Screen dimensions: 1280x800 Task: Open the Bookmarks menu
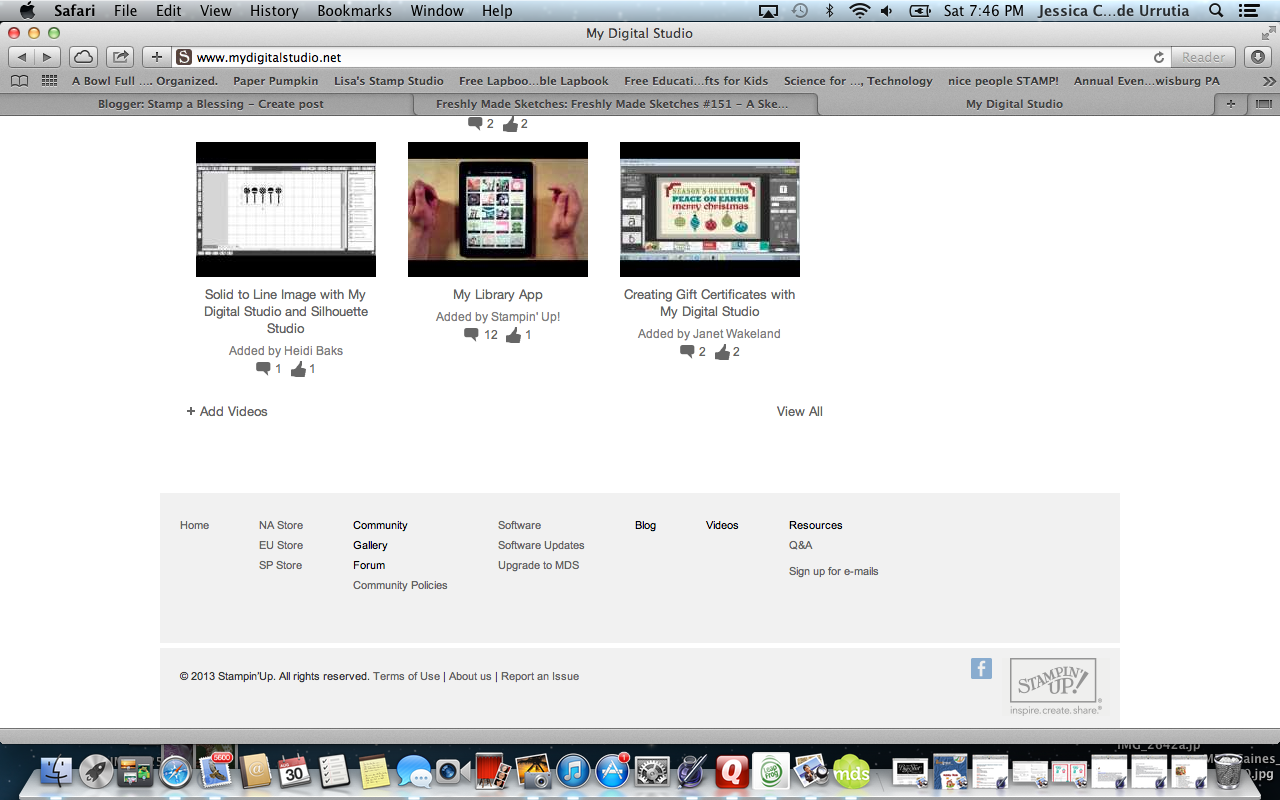pyautogui.click(x=354, y=11)
